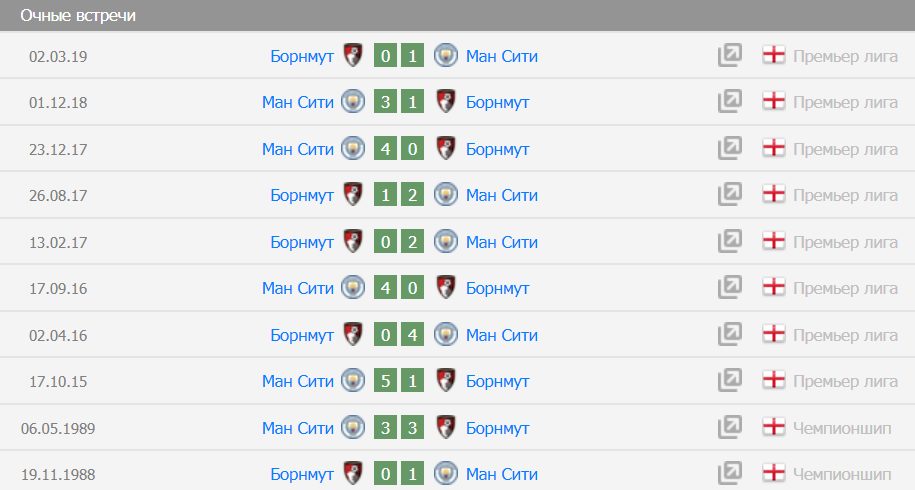
Task: Click external link icon for 26.08.17 match
Action: click(x=729, y=195)
